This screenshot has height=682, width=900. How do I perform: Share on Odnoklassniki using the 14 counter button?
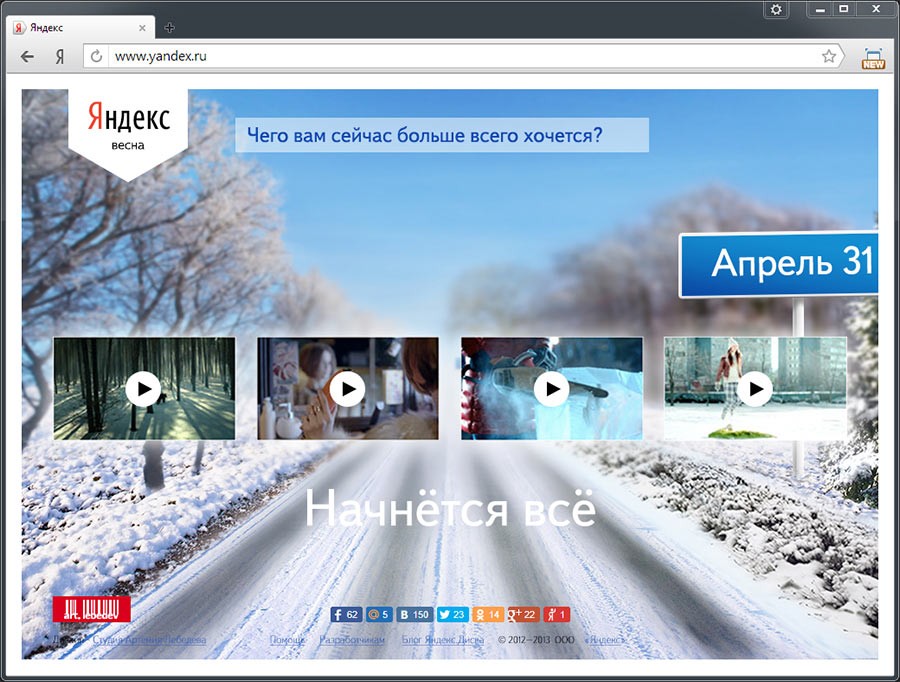pyautogui.click(x=487, y=615)
